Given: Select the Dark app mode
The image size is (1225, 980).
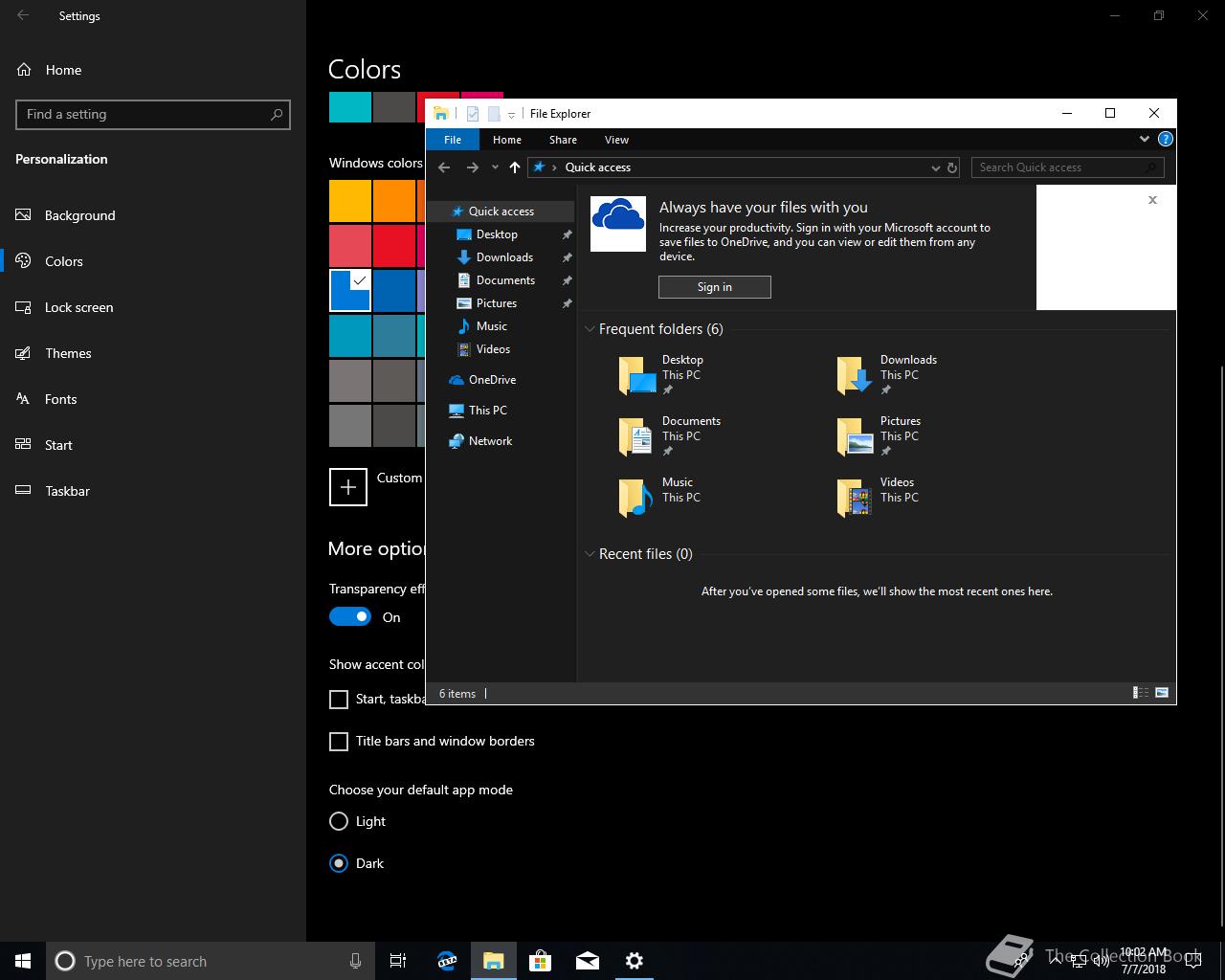Looking at the screenshot, I should [x=339, y=863].
